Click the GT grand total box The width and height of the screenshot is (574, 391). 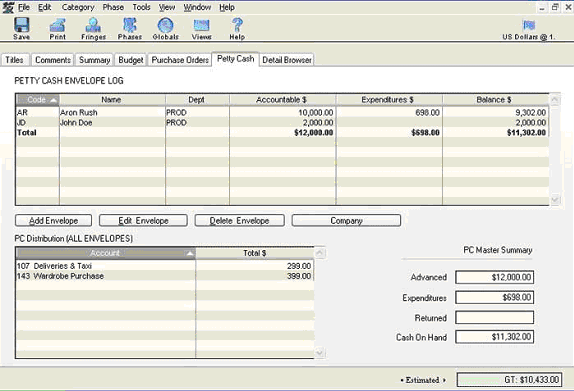point(509,380)
